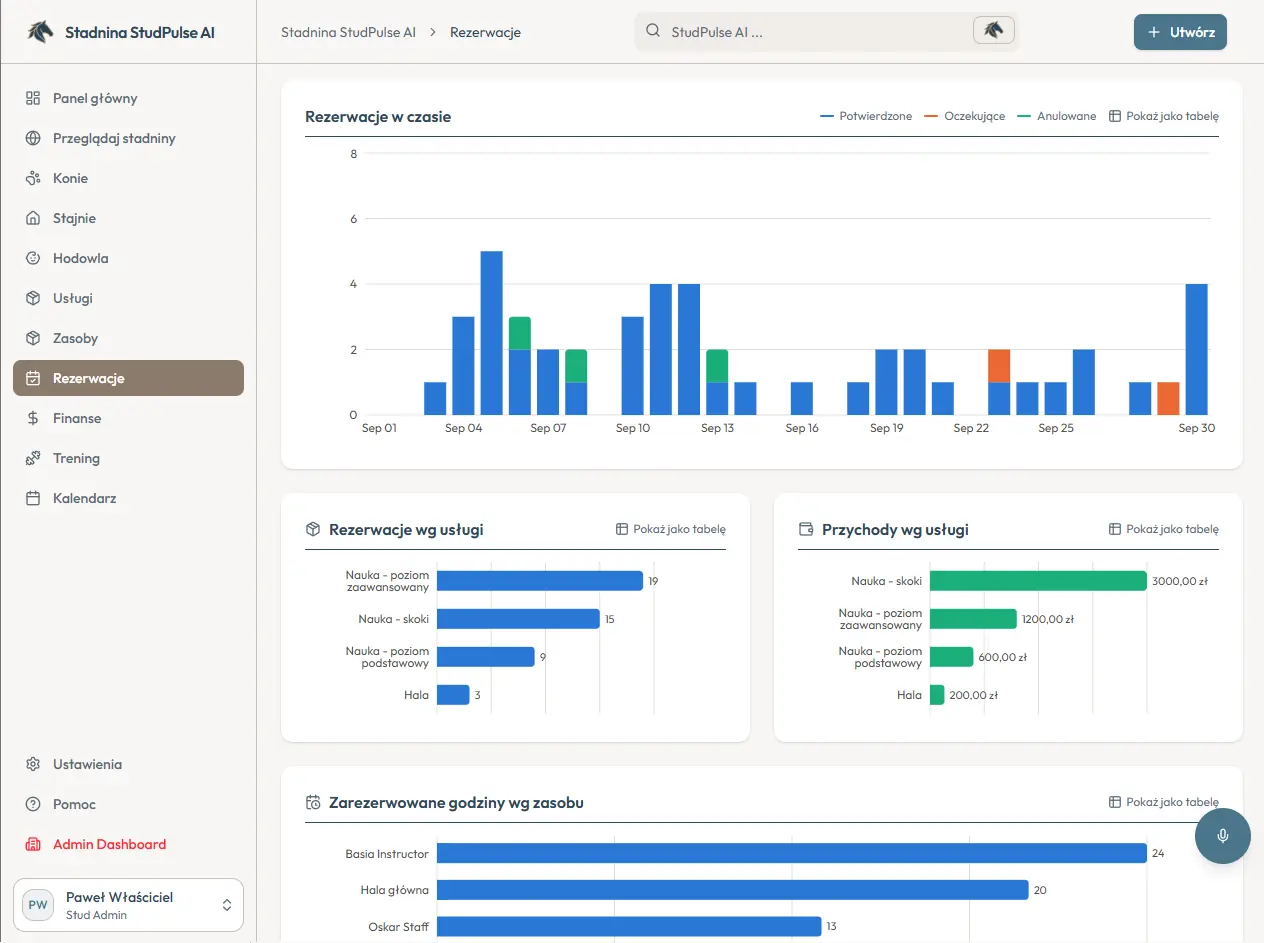Screen dimensions: 1264x943
Task: Click the horse AI icon in search bar
Action: [993, 31]
